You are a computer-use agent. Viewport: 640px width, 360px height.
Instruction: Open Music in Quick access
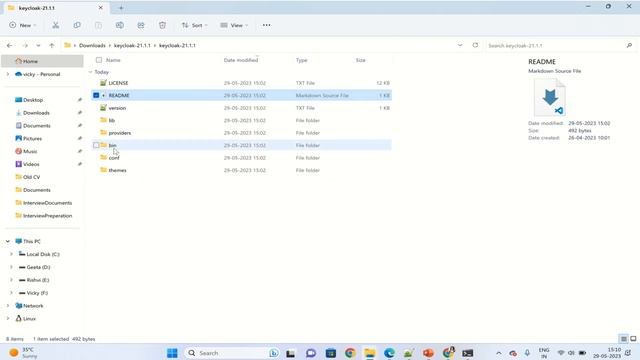pyautogui.click(x=30, y=151)
